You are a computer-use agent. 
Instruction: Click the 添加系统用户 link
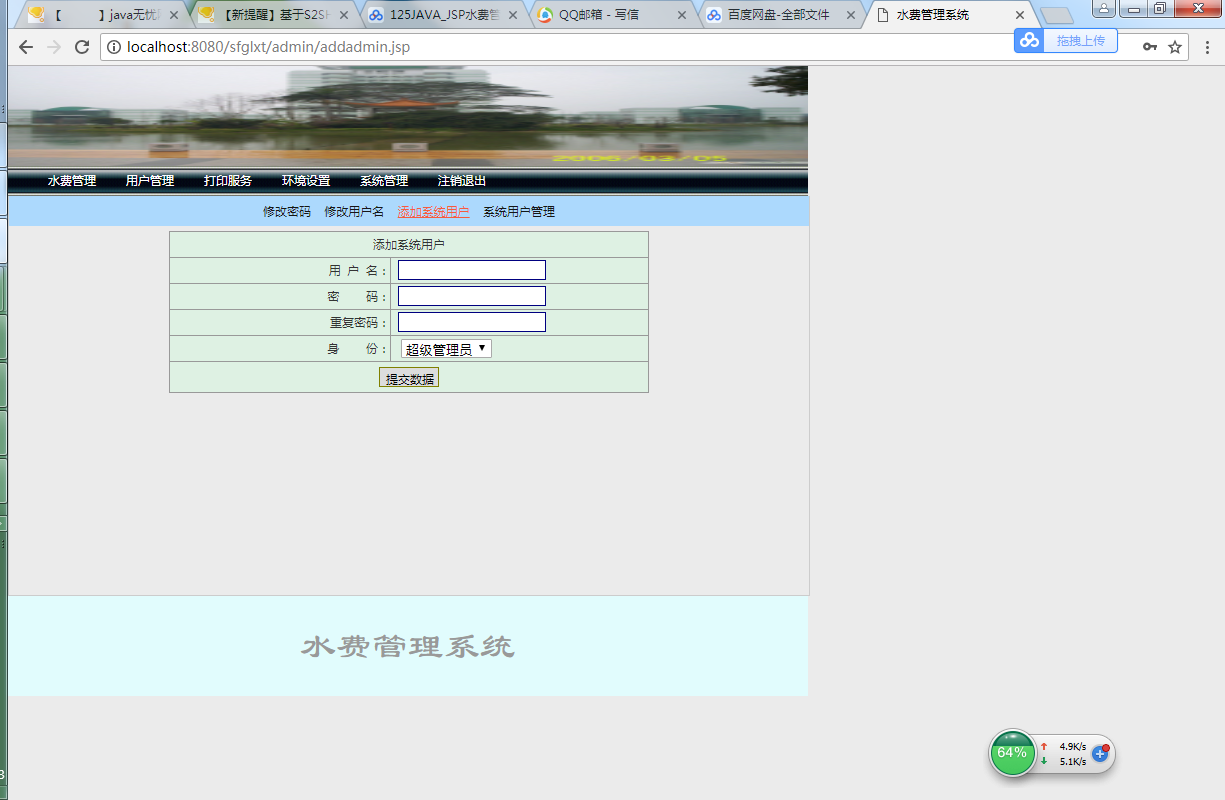pyautogui.click(x=433, y=212)
